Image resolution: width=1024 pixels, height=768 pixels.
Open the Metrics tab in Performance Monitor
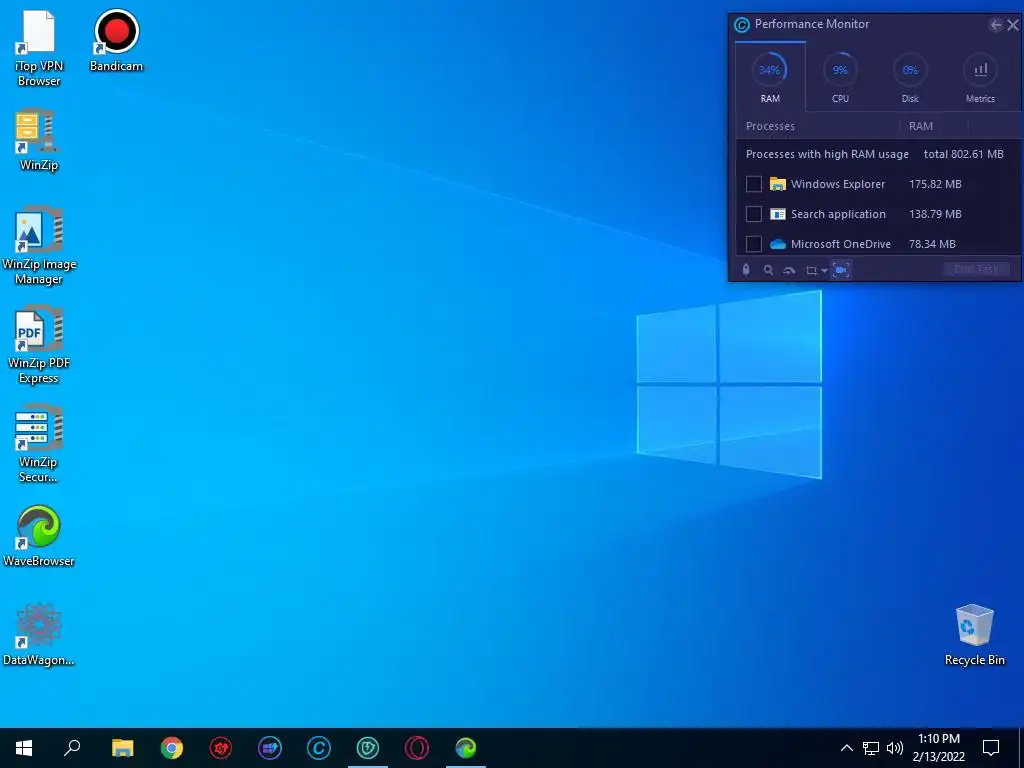[980, 77]
